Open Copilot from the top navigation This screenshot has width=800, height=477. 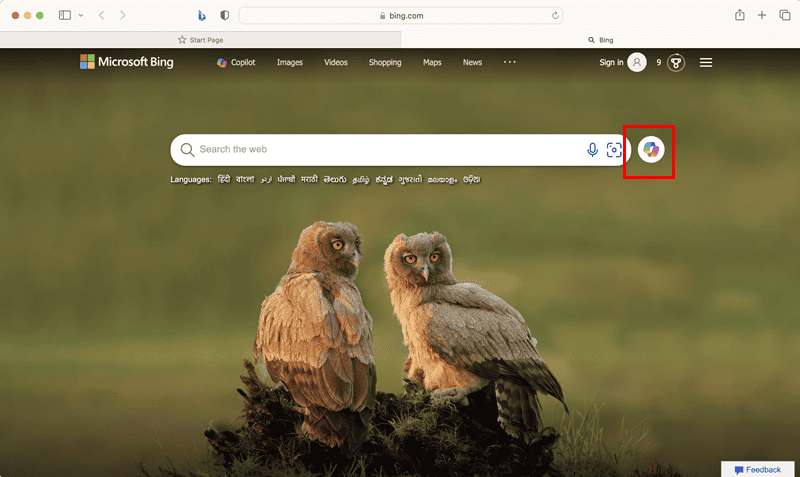[x=236, y=62]
